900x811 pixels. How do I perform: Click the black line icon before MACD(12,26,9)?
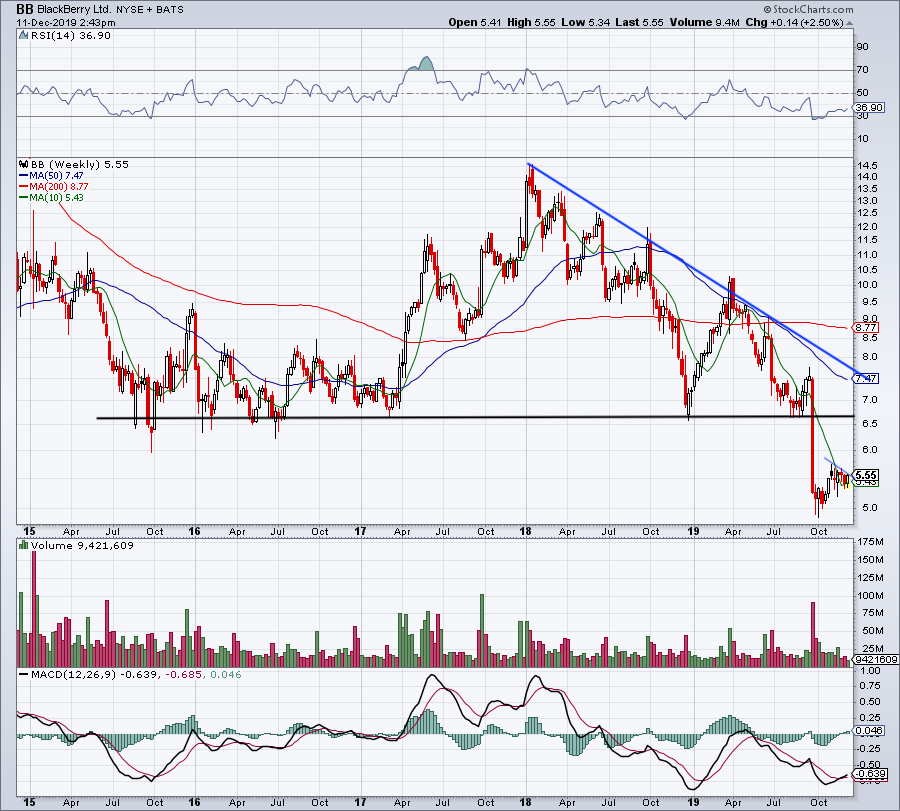pyautogui.click(x=24, y=674)
